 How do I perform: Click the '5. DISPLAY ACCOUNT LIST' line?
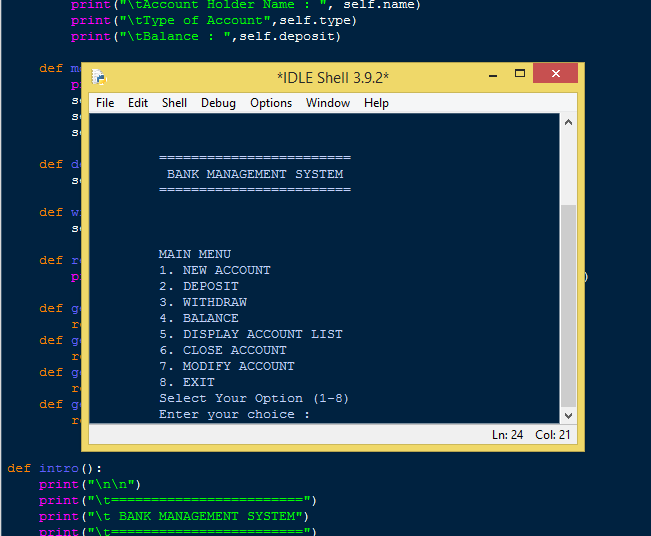251,334
